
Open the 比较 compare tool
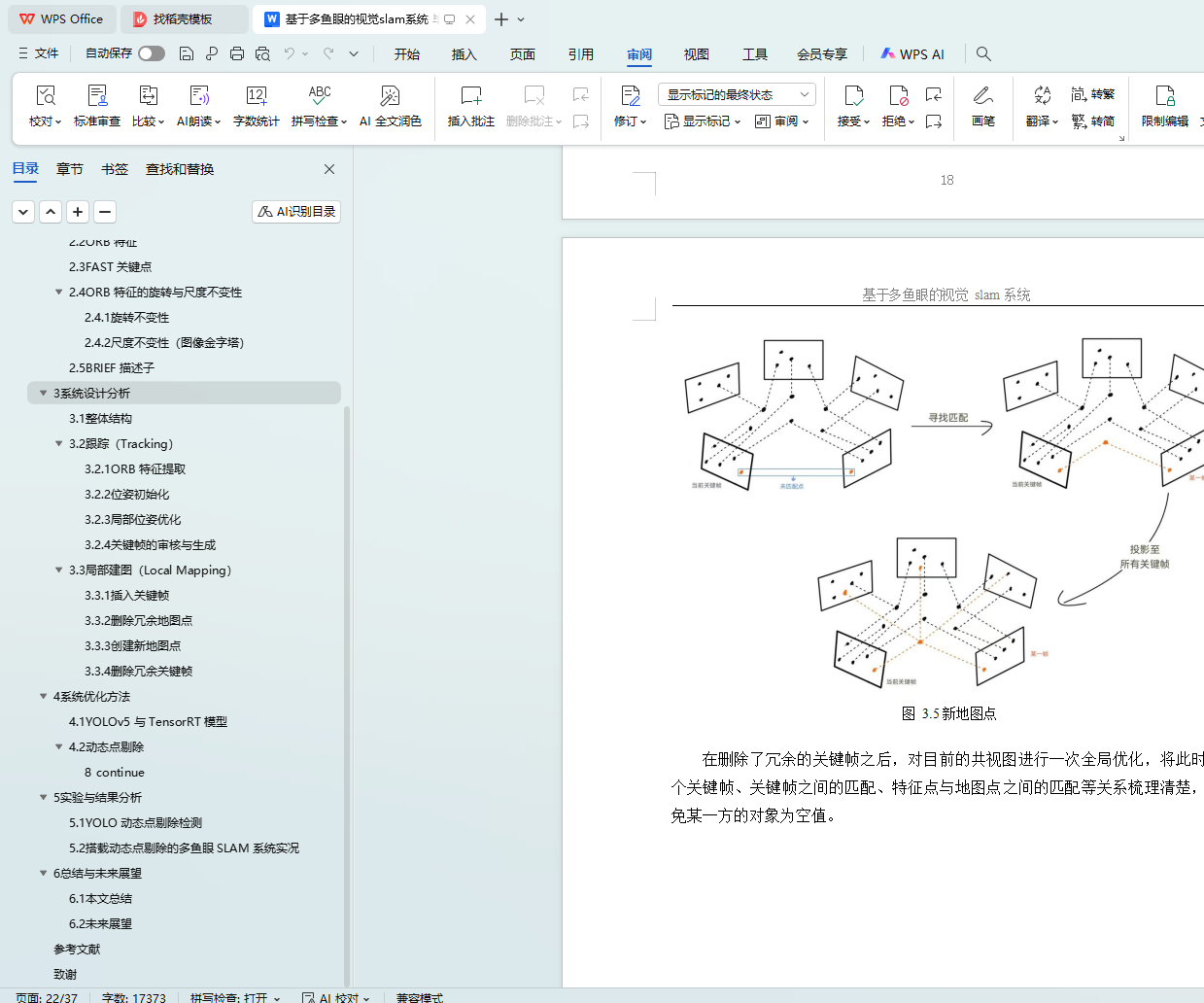[149, 106]
